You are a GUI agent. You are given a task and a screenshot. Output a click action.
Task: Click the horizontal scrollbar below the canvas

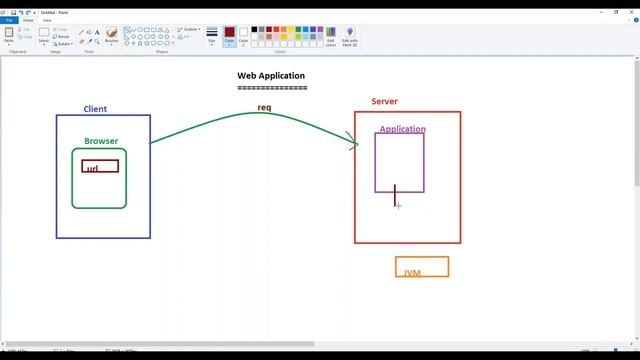click(160, 344)
